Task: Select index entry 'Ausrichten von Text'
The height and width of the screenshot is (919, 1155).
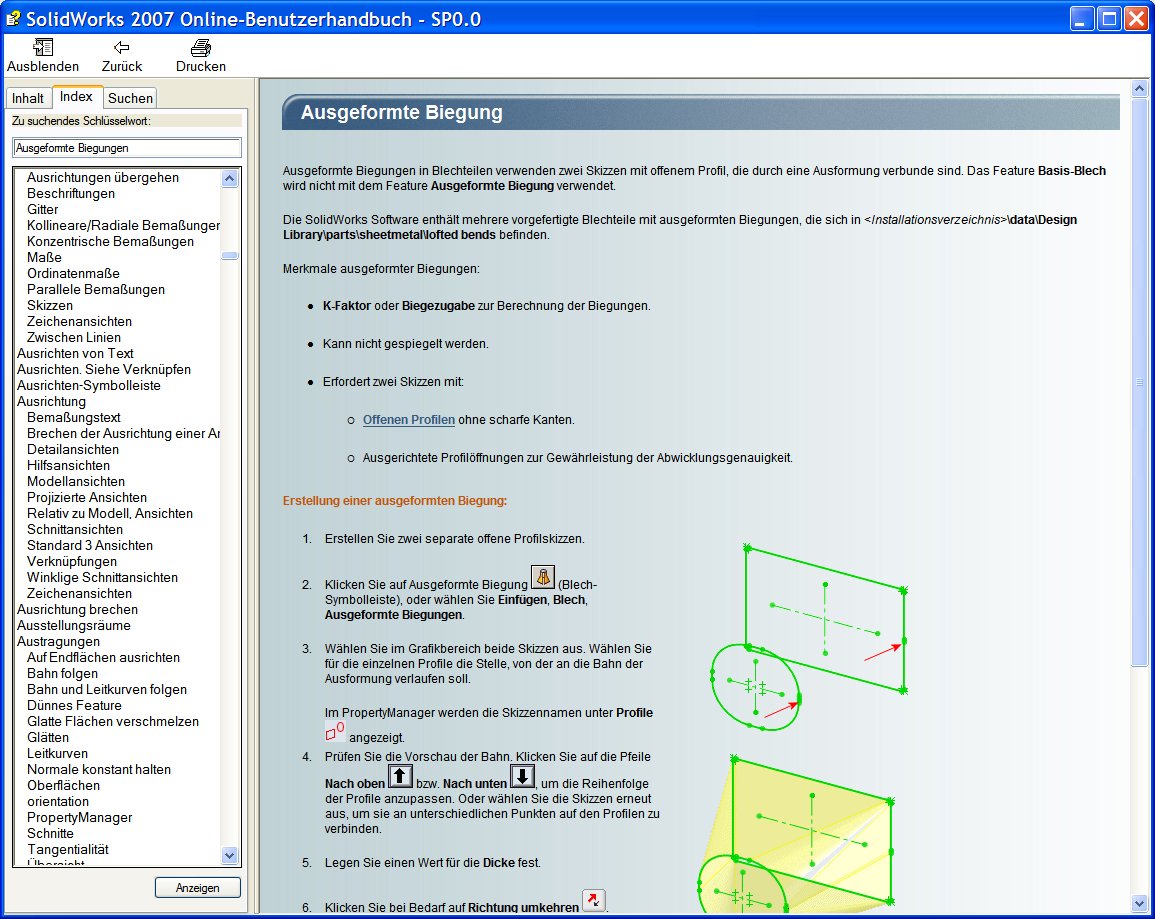Action: tap(75, 353)
